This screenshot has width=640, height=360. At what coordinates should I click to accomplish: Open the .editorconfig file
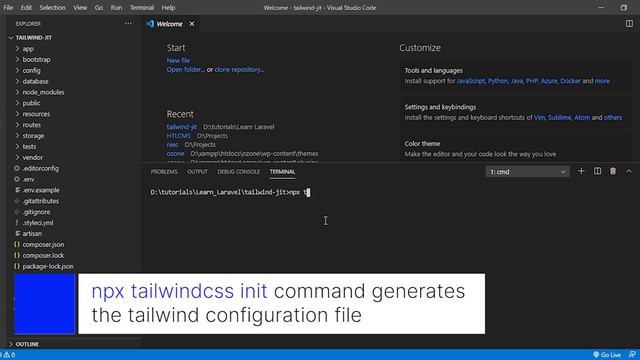pos(40,169)
